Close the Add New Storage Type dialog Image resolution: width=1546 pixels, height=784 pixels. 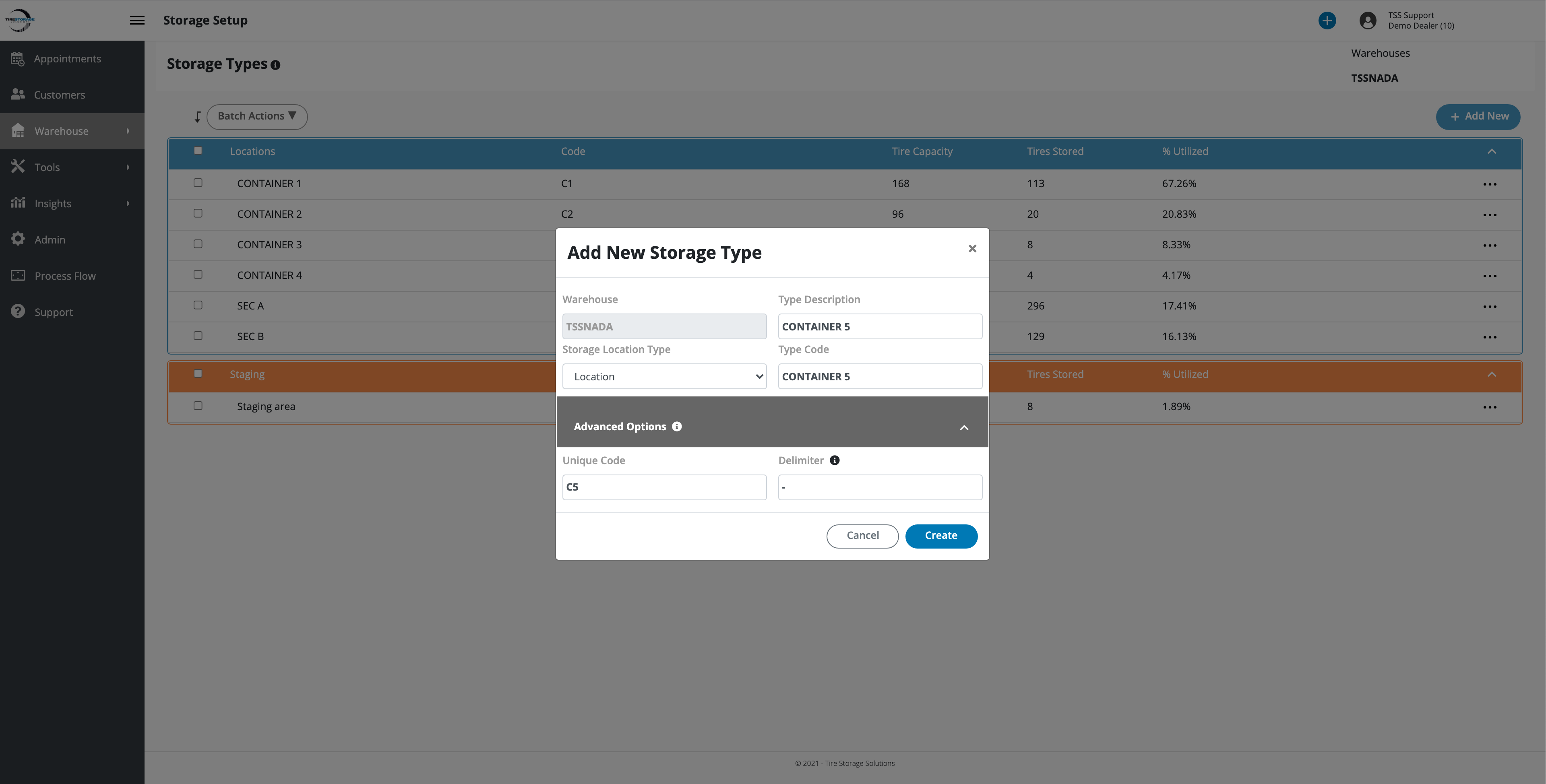pos(972,248)
